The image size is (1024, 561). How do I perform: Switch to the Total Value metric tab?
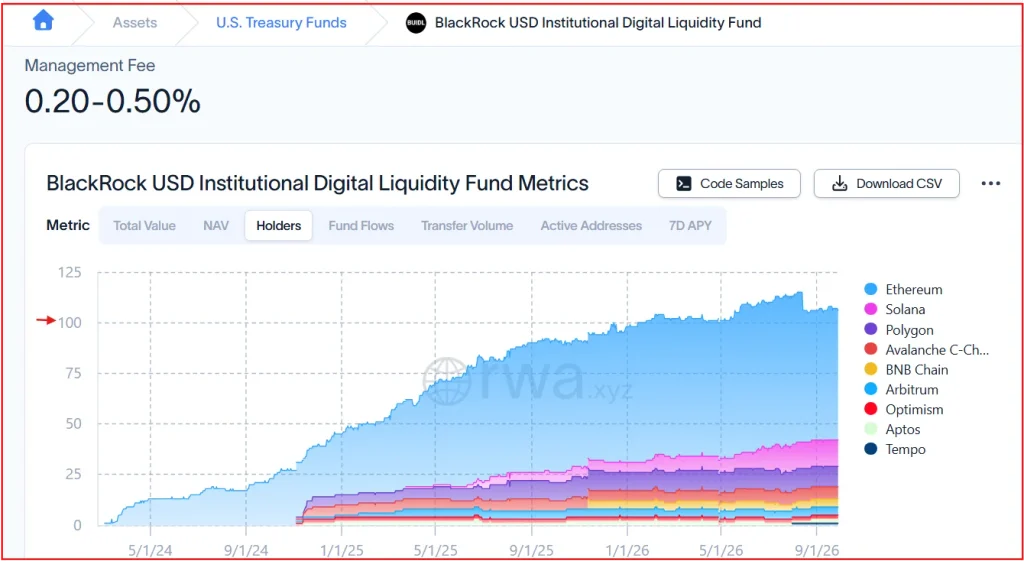click(144, 226)
